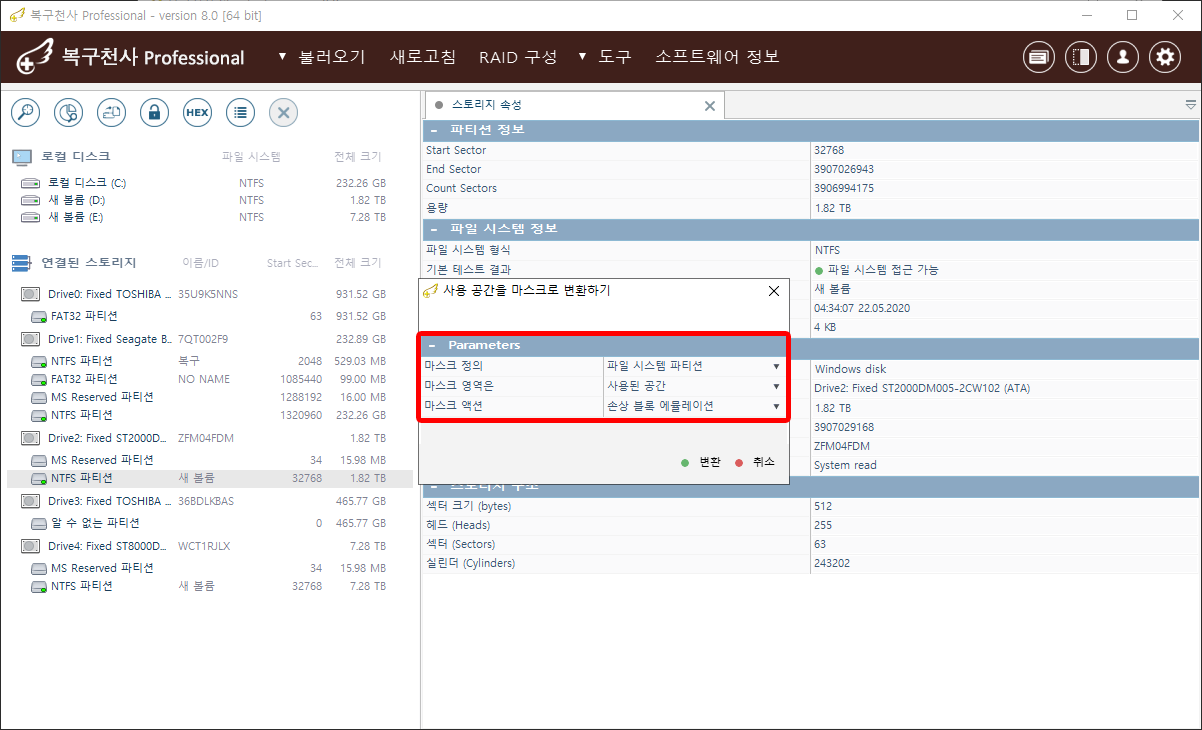This screenshot has width=1202, height=730.
Task: Open the RAID 구성 menu
Action: click(517, 57)
